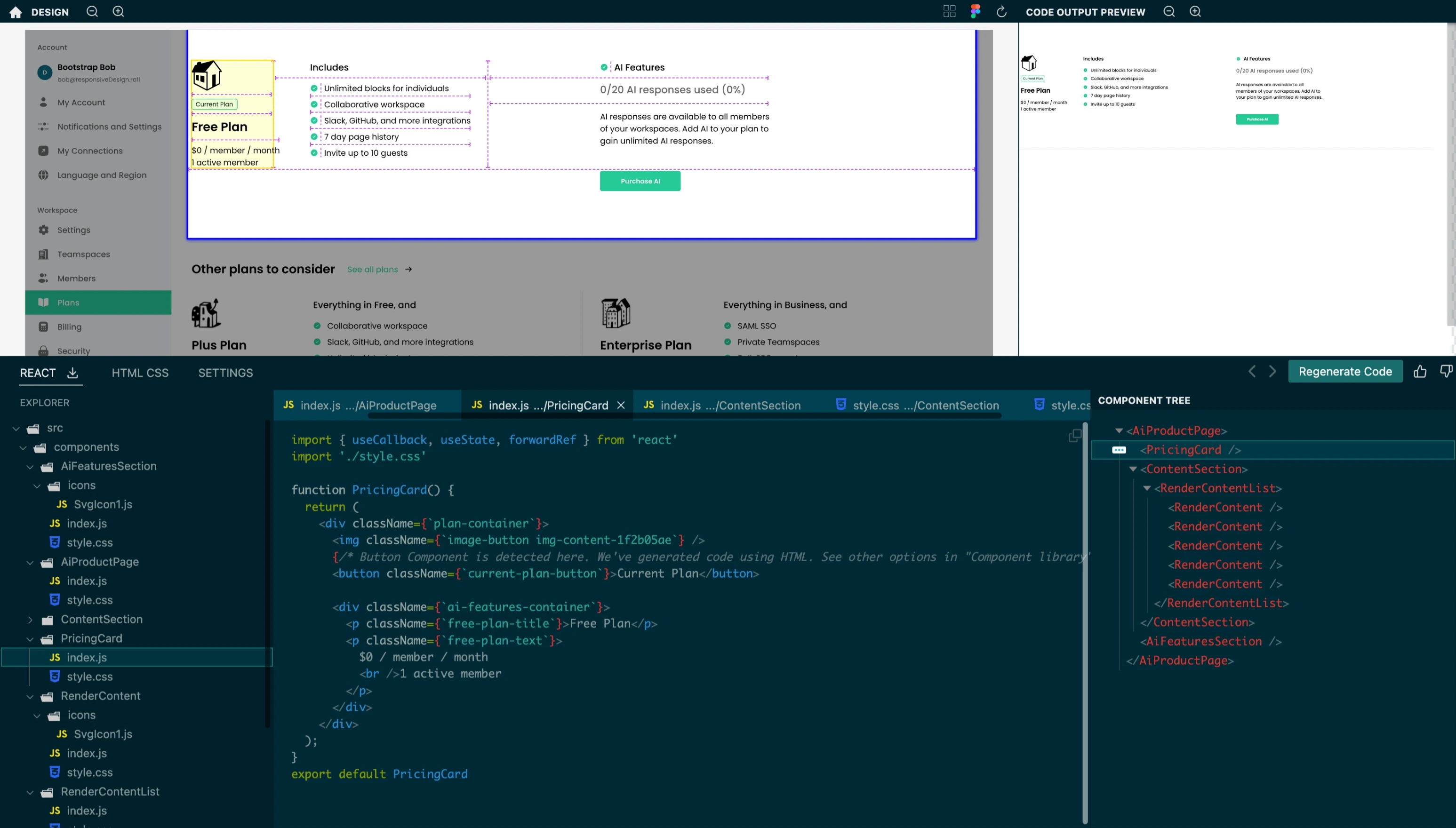This screenshot has height=828, width=1456.
Task: Collapse the AiFeaturesSection folder
Action: pyautogui.click(x=30, y=466)
